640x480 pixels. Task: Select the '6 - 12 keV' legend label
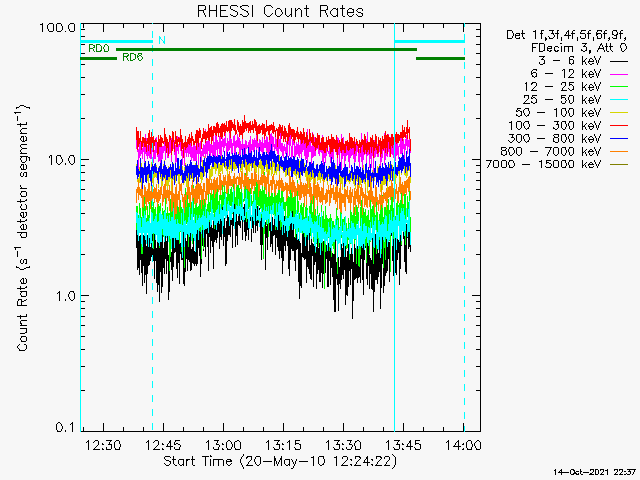pyautogui.click(x=566, y=74)
